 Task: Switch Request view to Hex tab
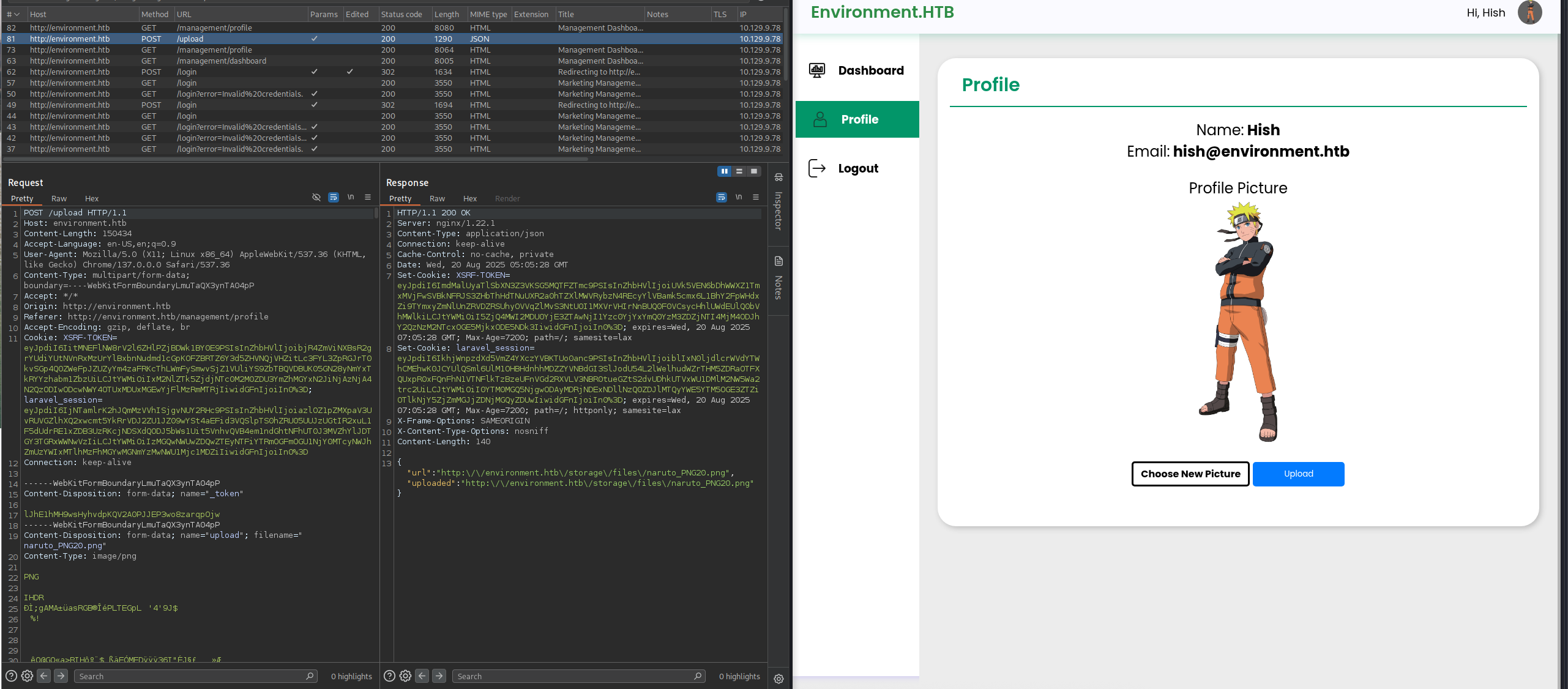click(x=92, y=198)
